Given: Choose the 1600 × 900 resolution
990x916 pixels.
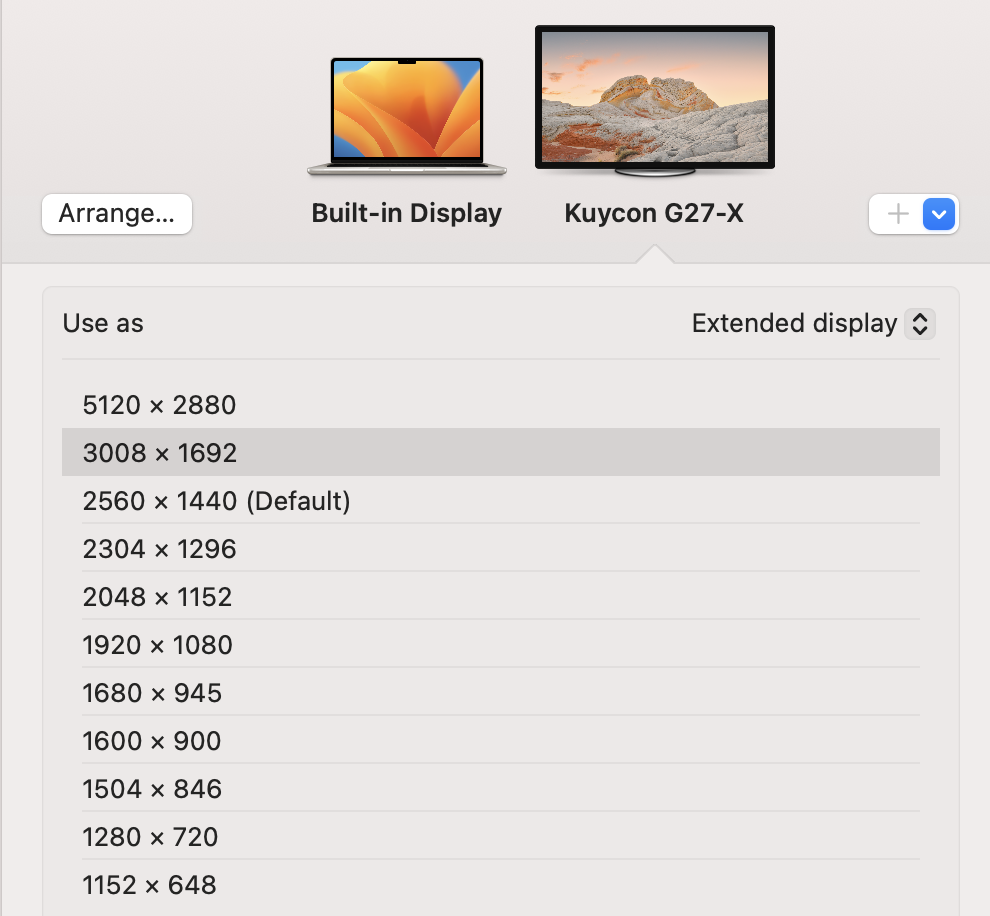Looking at the screenshot, I should [x=501, y=740].
